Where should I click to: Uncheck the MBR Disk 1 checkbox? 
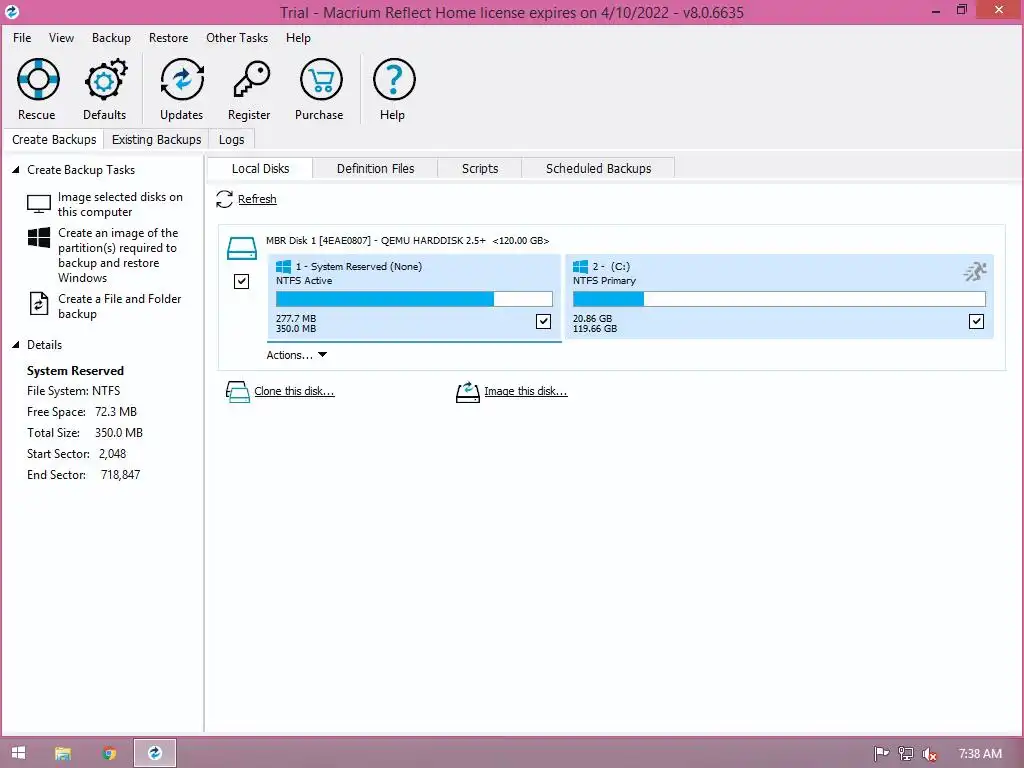point(242,281)
